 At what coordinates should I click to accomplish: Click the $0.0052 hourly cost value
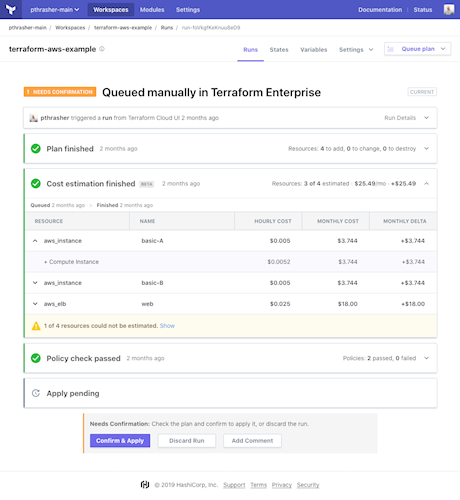point(279,262)
